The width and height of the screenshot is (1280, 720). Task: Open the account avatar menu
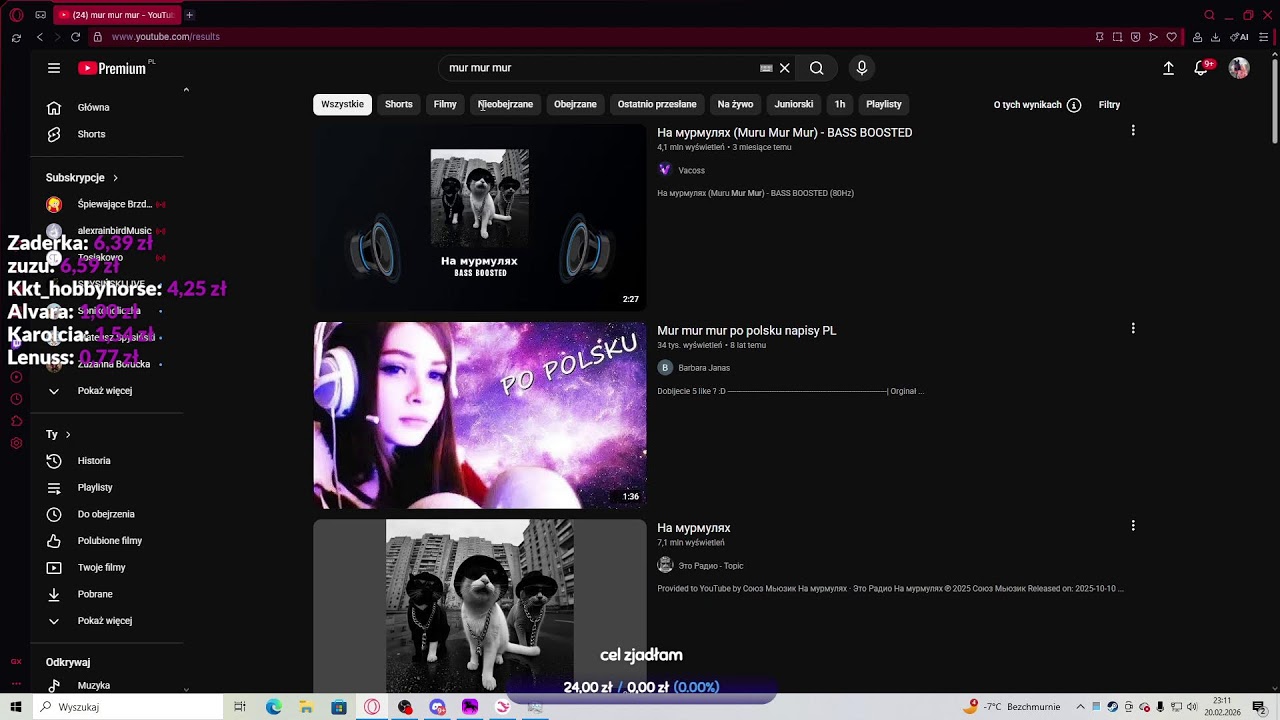[1239, 68]
